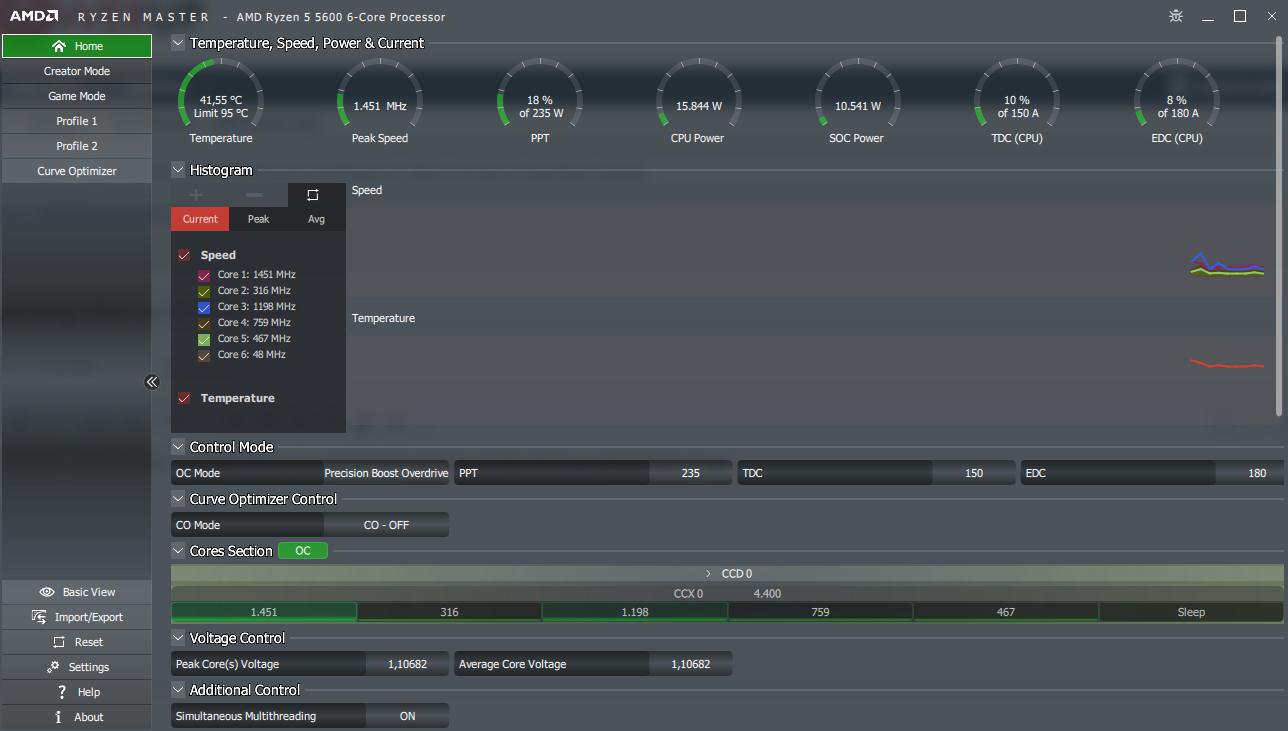Collapse the Voltage Control section

[x=178, y=638]
